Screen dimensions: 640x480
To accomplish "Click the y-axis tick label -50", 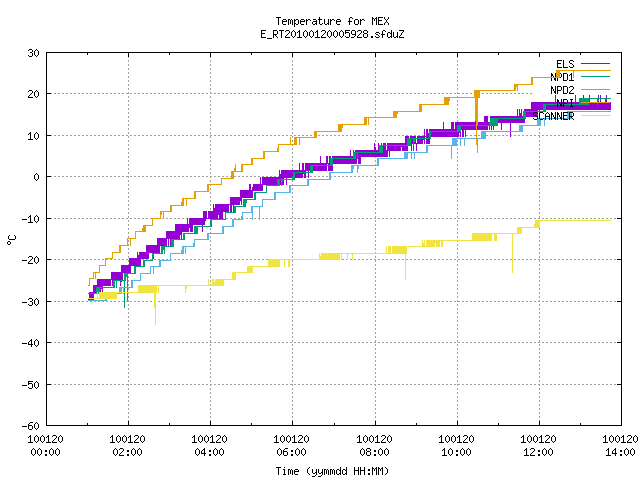I will tap(31, 384).
